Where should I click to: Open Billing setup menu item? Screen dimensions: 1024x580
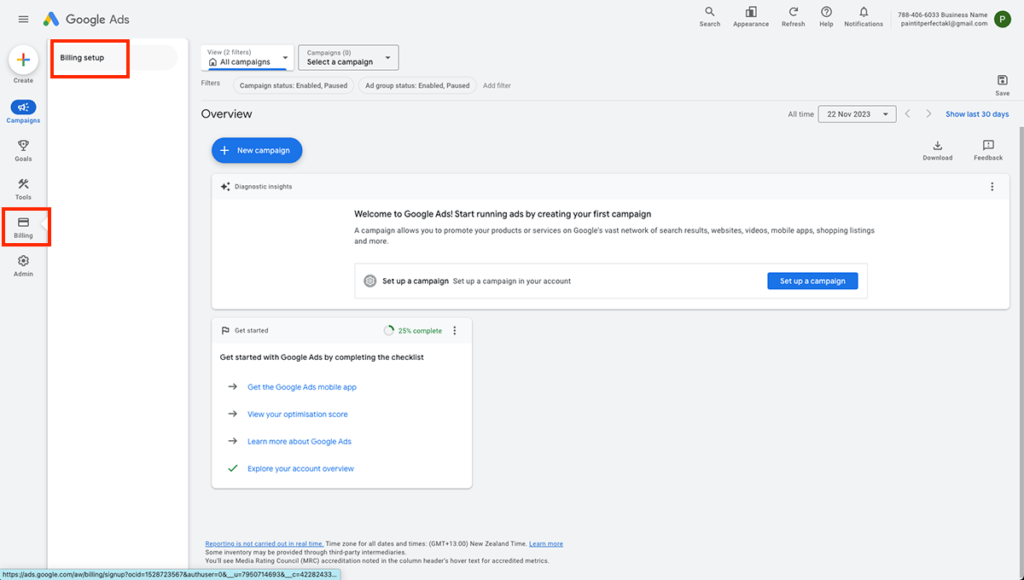[82, 58]
